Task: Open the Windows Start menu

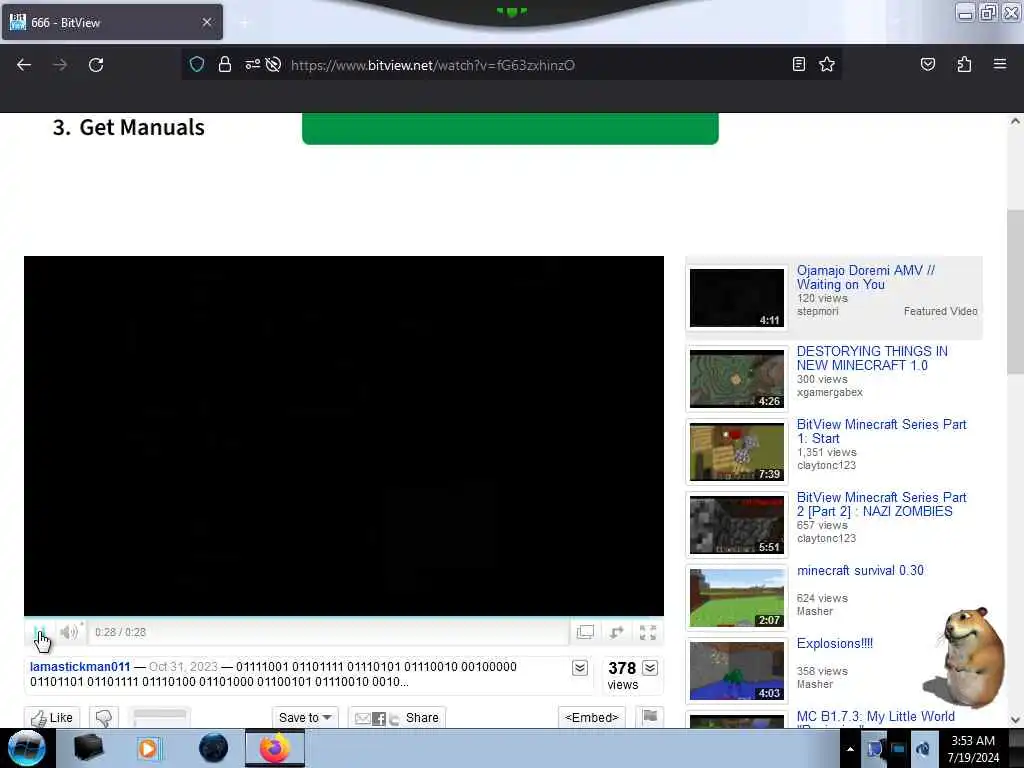Action: coord(26,748)
